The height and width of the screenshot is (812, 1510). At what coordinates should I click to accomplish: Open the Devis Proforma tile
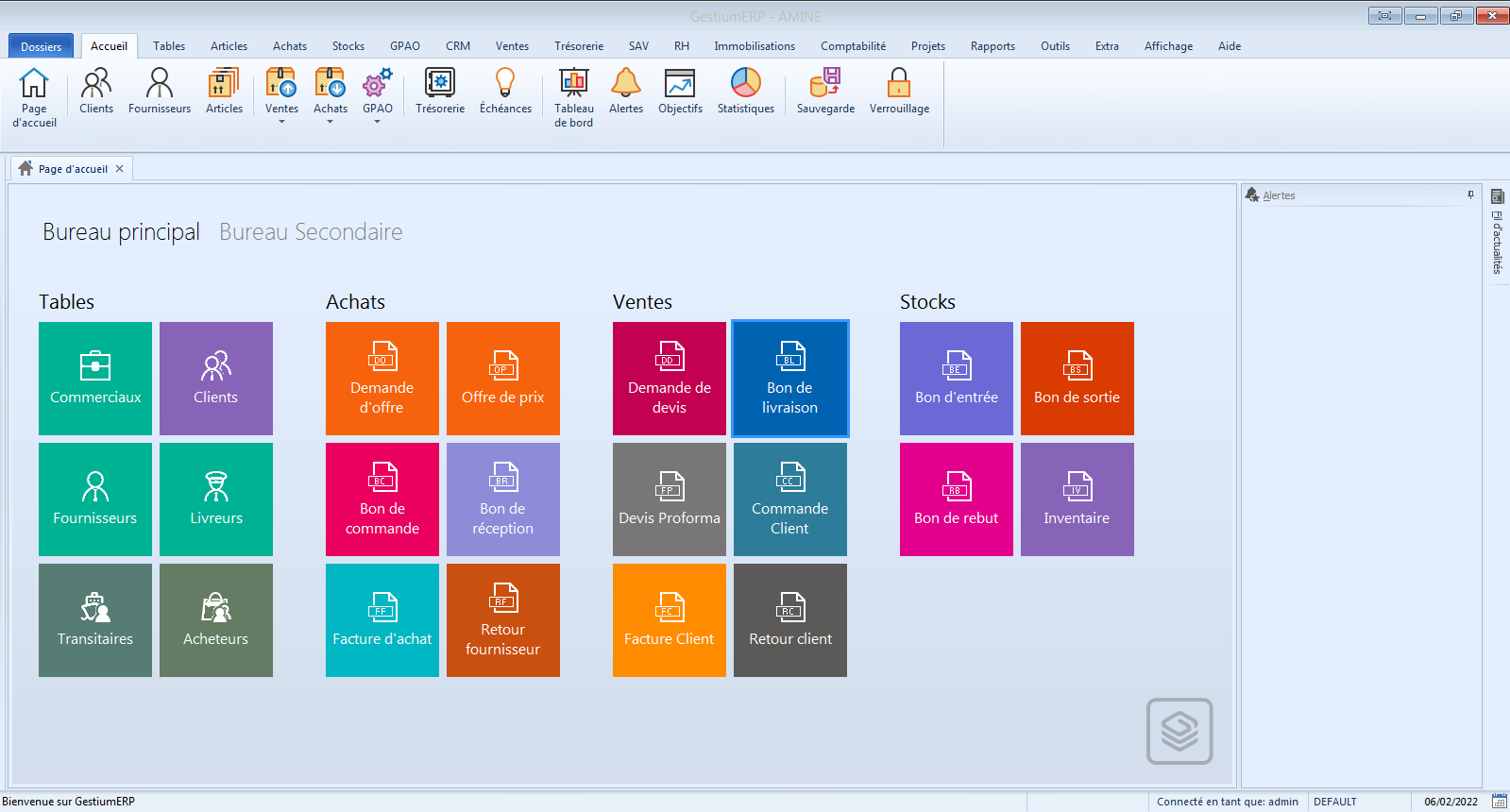pyautogui.click(x=670, y=499)
